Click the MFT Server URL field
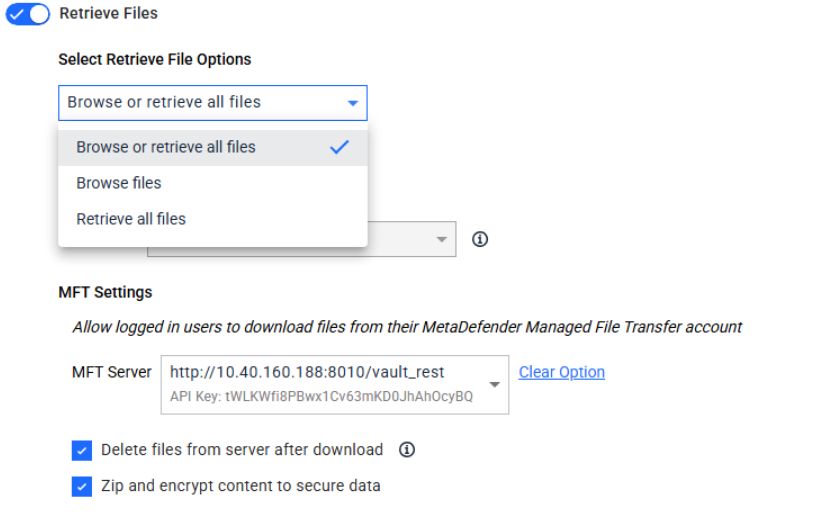Screen dimensions: 820x512 click(307, 372)
